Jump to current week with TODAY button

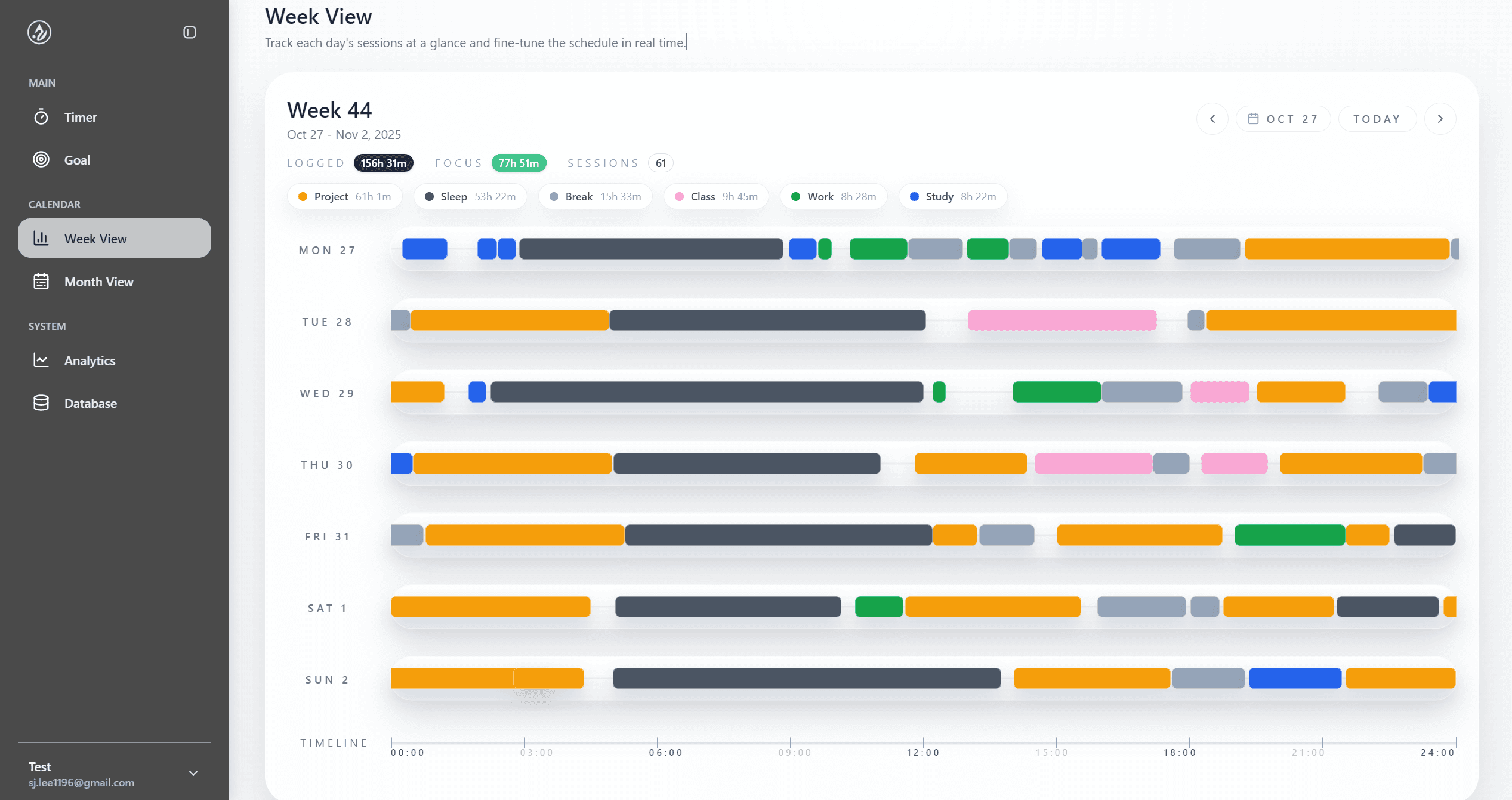[x=1377, y=119]
